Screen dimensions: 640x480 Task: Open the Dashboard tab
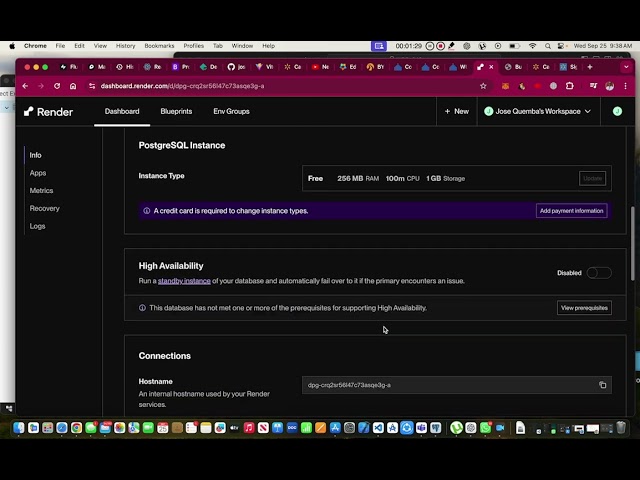coord(122,111)
